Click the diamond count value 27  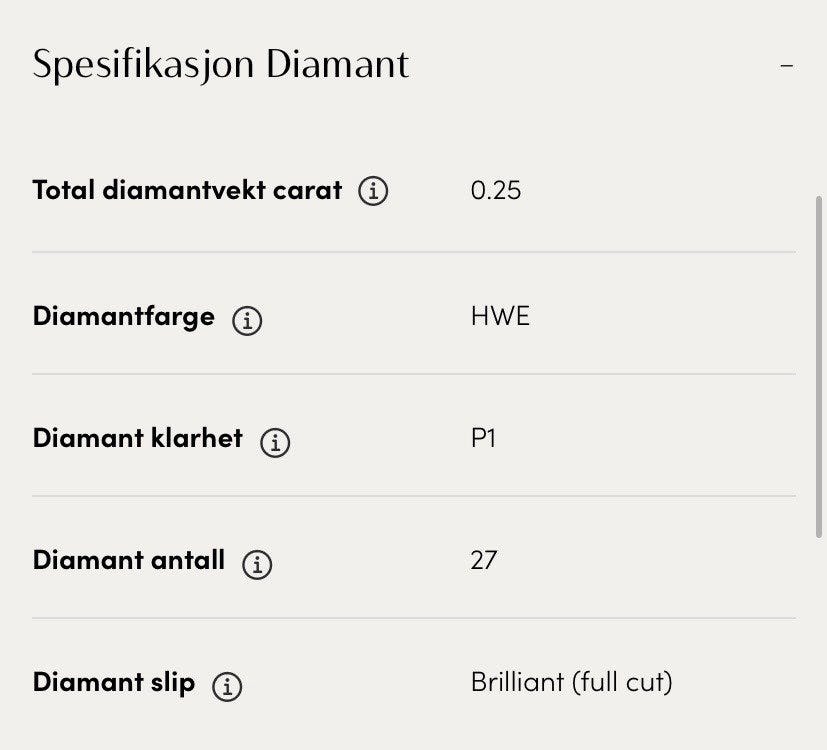click(483, 561)
